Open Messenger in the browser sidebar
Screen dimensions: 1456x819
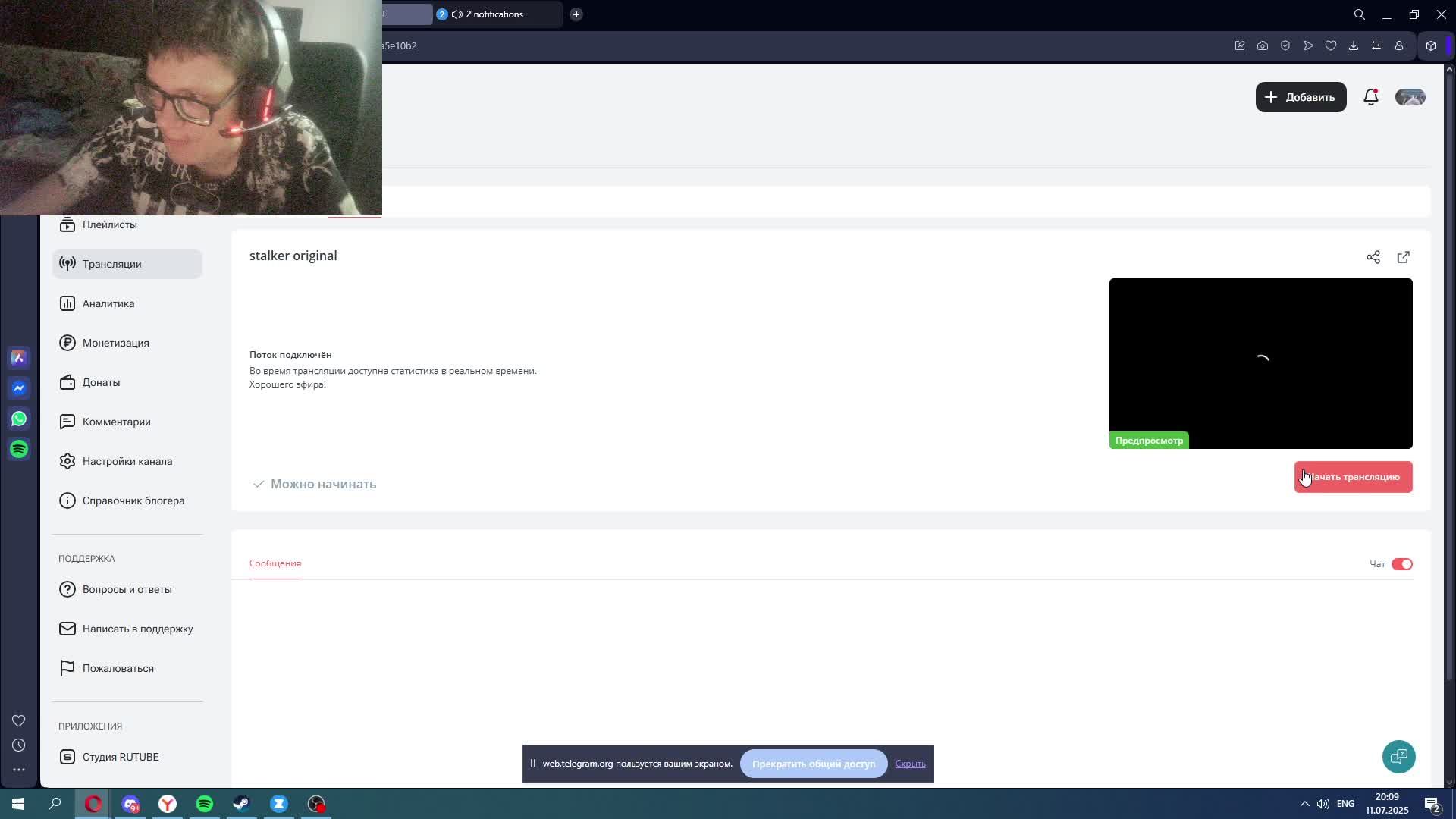(19, 388)
